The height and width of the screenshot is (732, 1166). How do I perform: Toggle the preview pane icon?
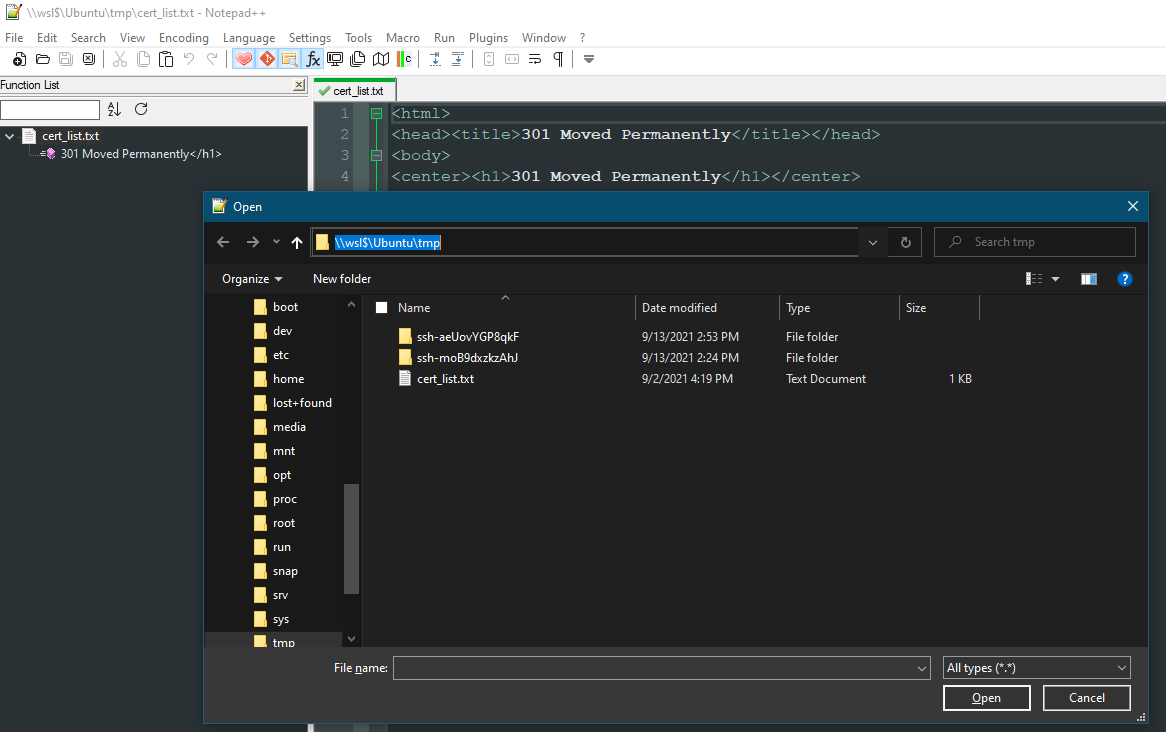(x=1089, y=279)
